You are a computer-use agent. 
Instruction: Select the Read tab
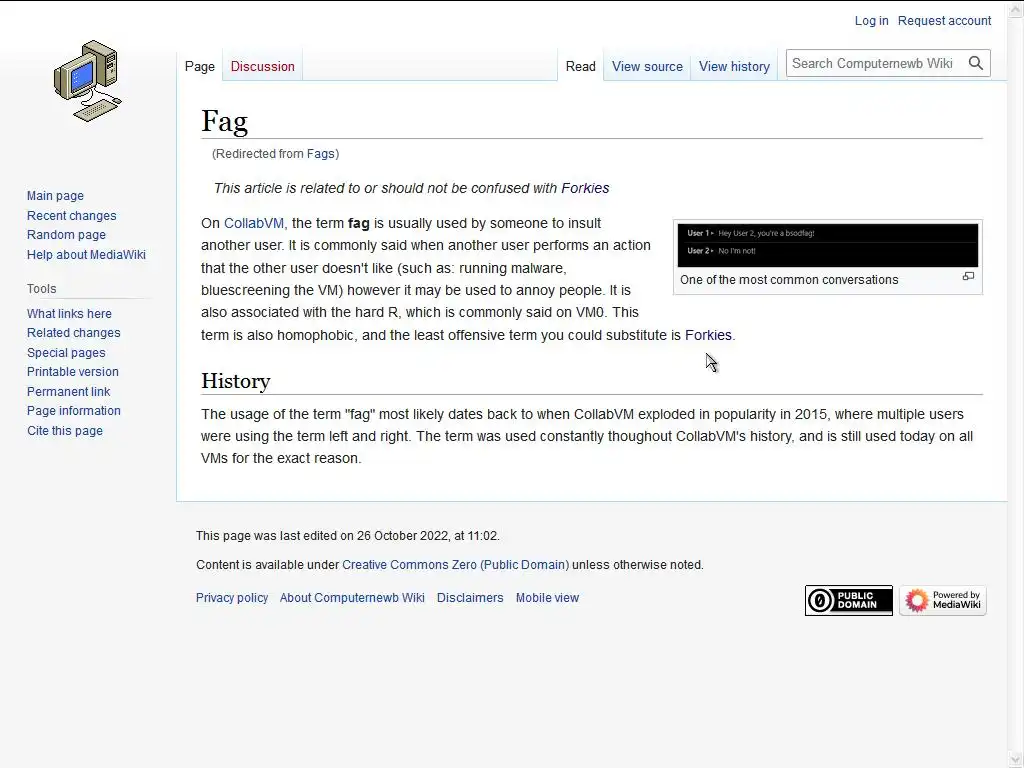[x=581, y=67]
